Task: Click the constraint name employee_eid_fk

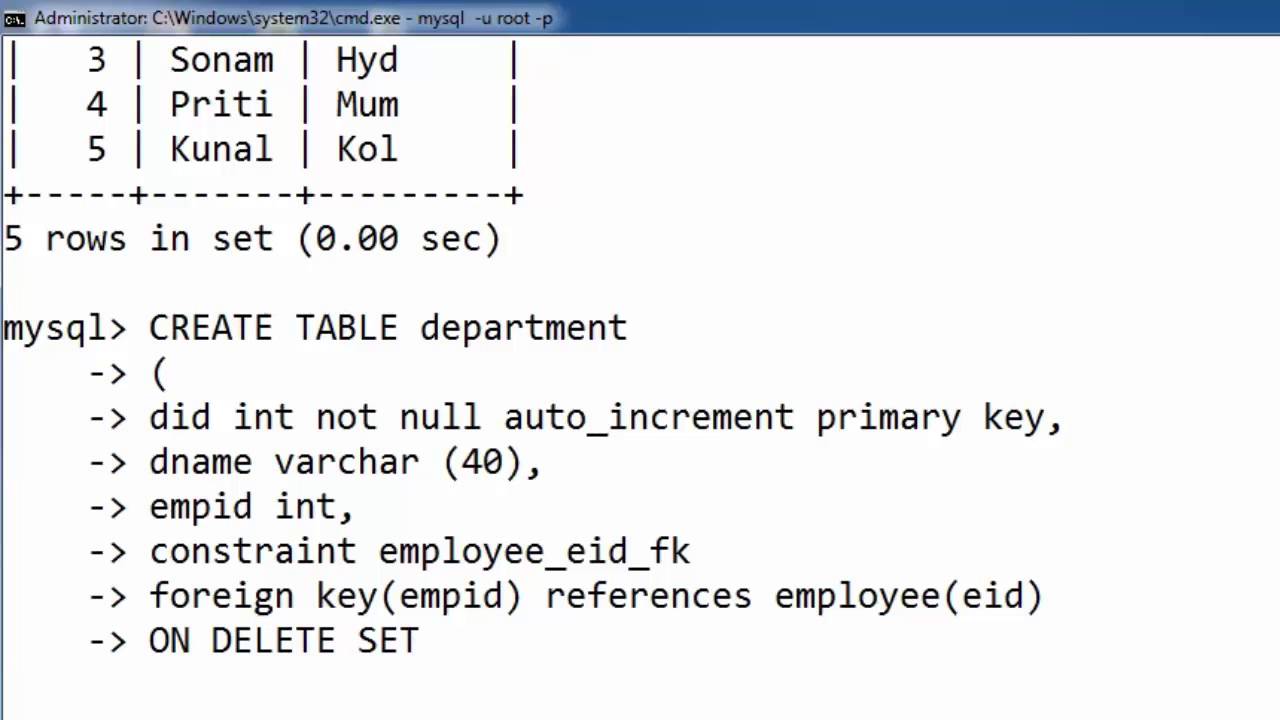Action: click(x=534, y=552)
